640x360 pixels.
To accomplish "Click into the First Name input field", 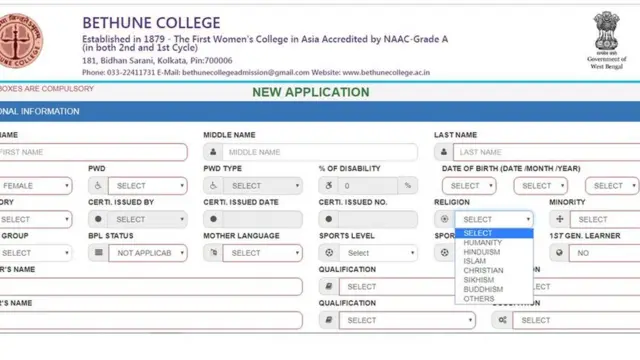I will (93, 152).
